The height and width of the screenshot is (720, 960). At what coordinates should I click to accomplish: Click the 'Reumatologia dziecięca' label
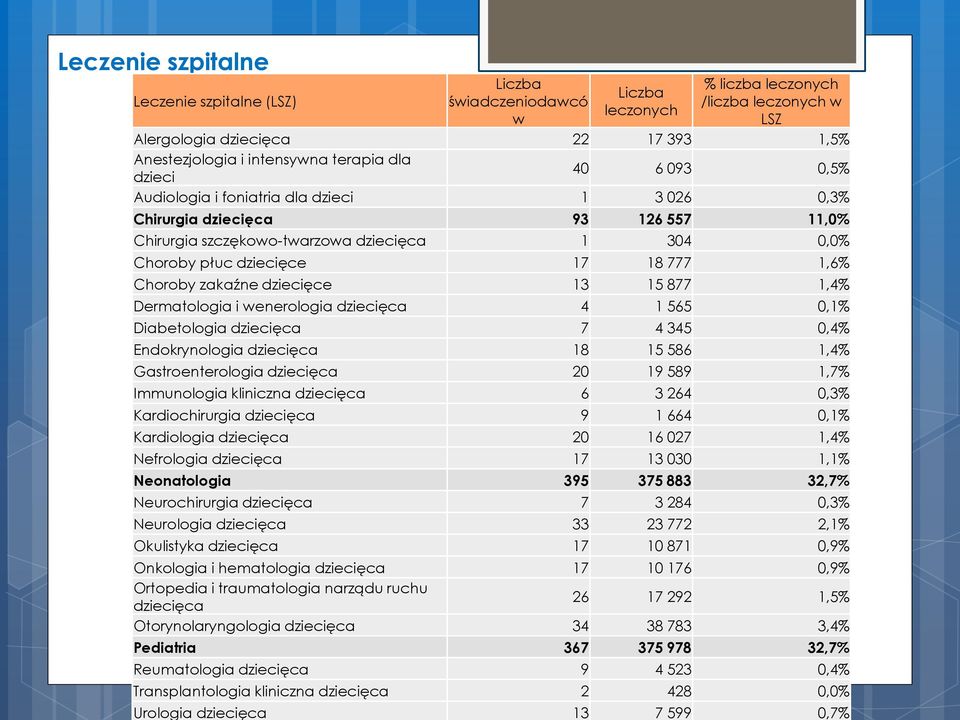(x=220, y=670)
